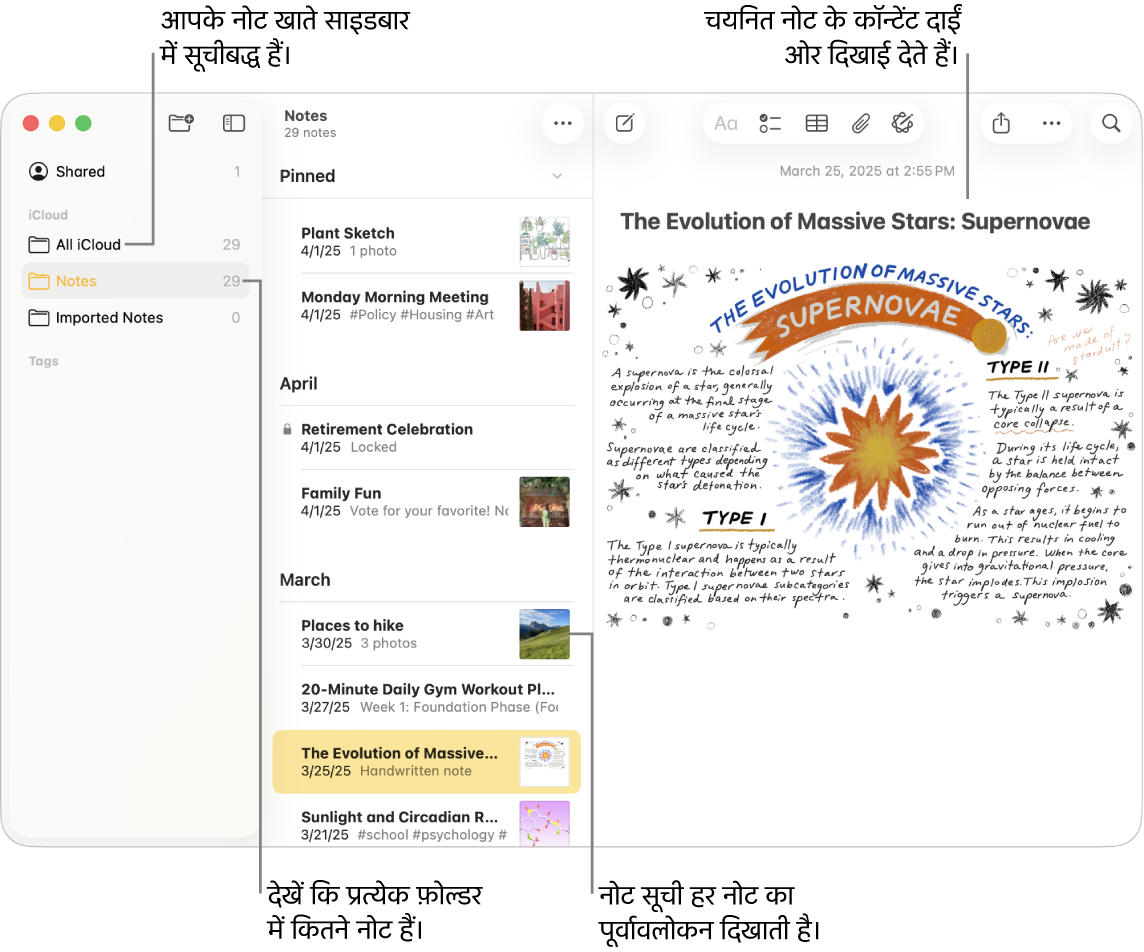Open the locked Retirement Celebration note
This screenshot has height=952, width=1144.
(427, 438)
